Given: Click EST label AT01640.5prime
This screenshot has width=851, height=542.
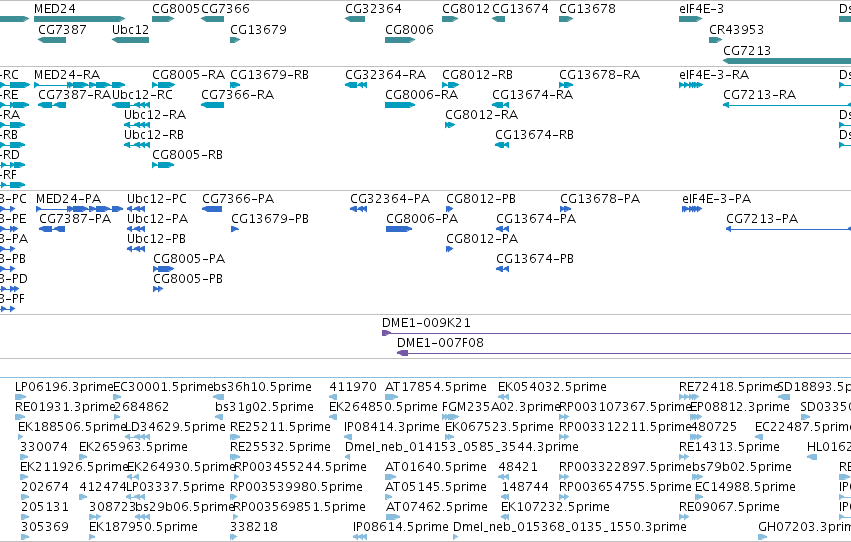Looking at the screenshot, I should pos(436,467).
